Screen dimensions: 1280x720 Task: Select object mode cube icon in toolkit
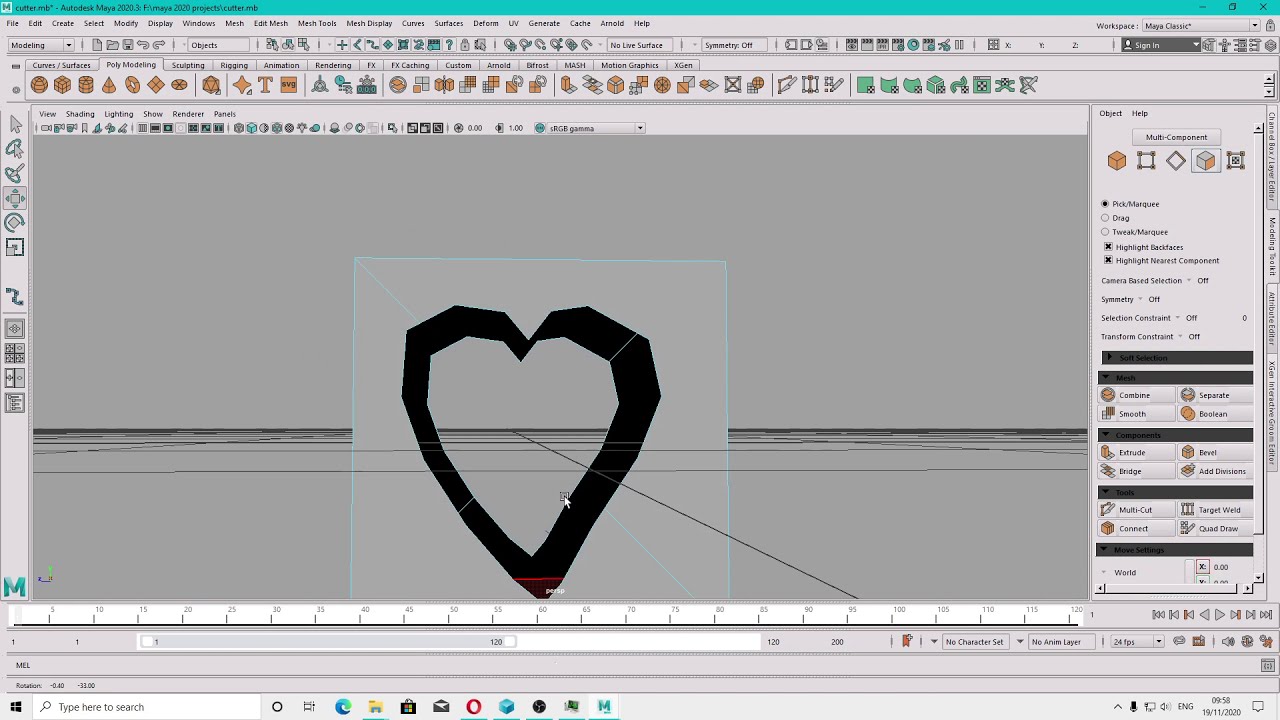point(1117,161)
